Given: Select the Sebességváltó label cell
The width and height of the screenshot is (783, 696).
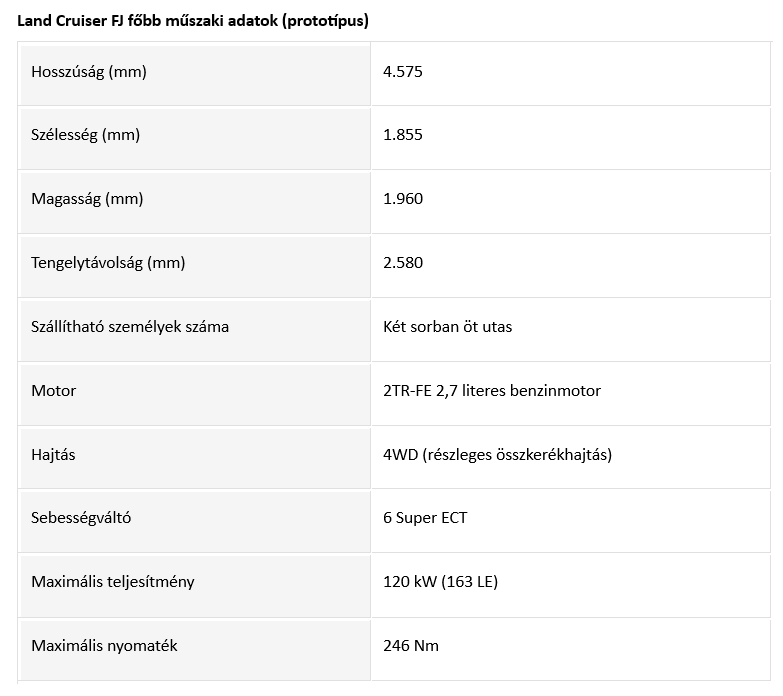Looking at the screenshot, I should point(81,518).
